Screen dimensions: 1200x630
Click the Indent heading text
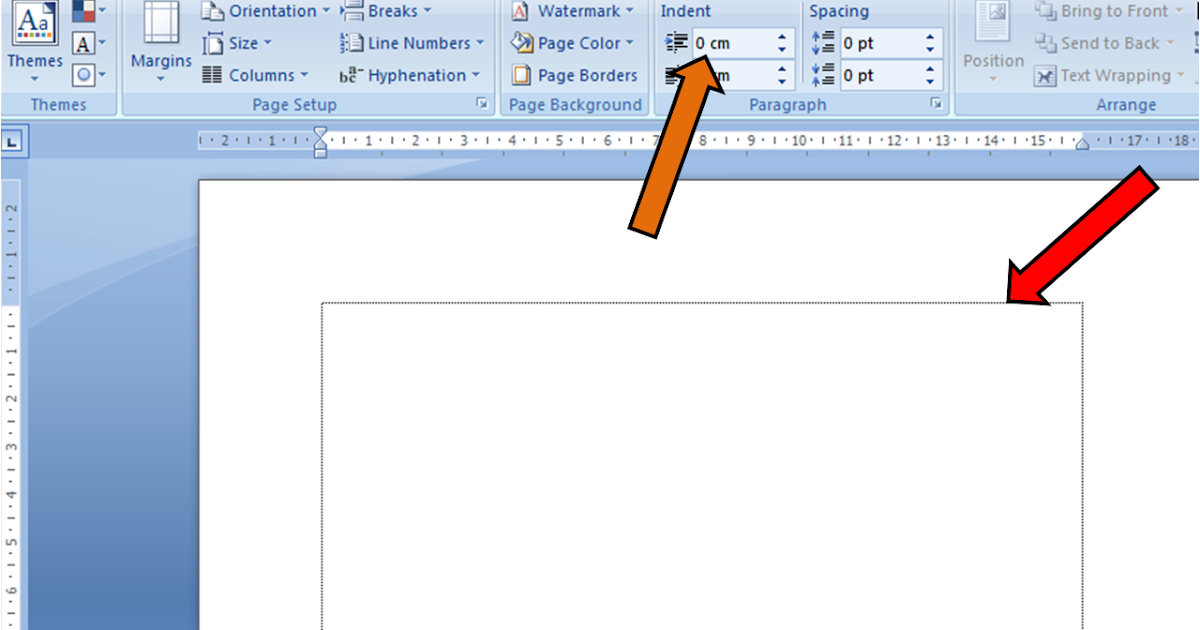click(x=686, y=12)
